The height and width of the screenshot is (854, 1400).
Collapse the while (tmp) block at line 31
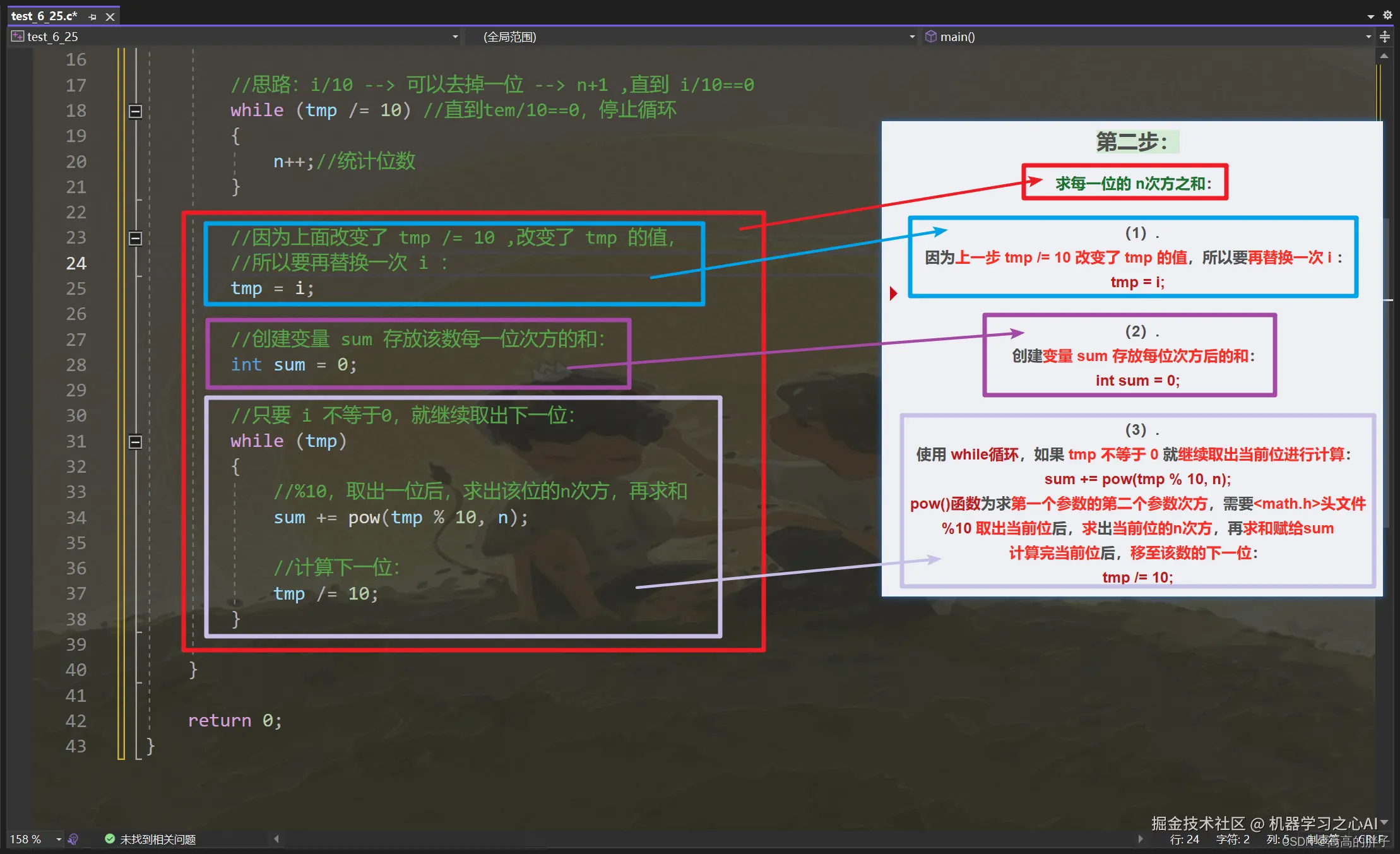(x=135, y=442)
